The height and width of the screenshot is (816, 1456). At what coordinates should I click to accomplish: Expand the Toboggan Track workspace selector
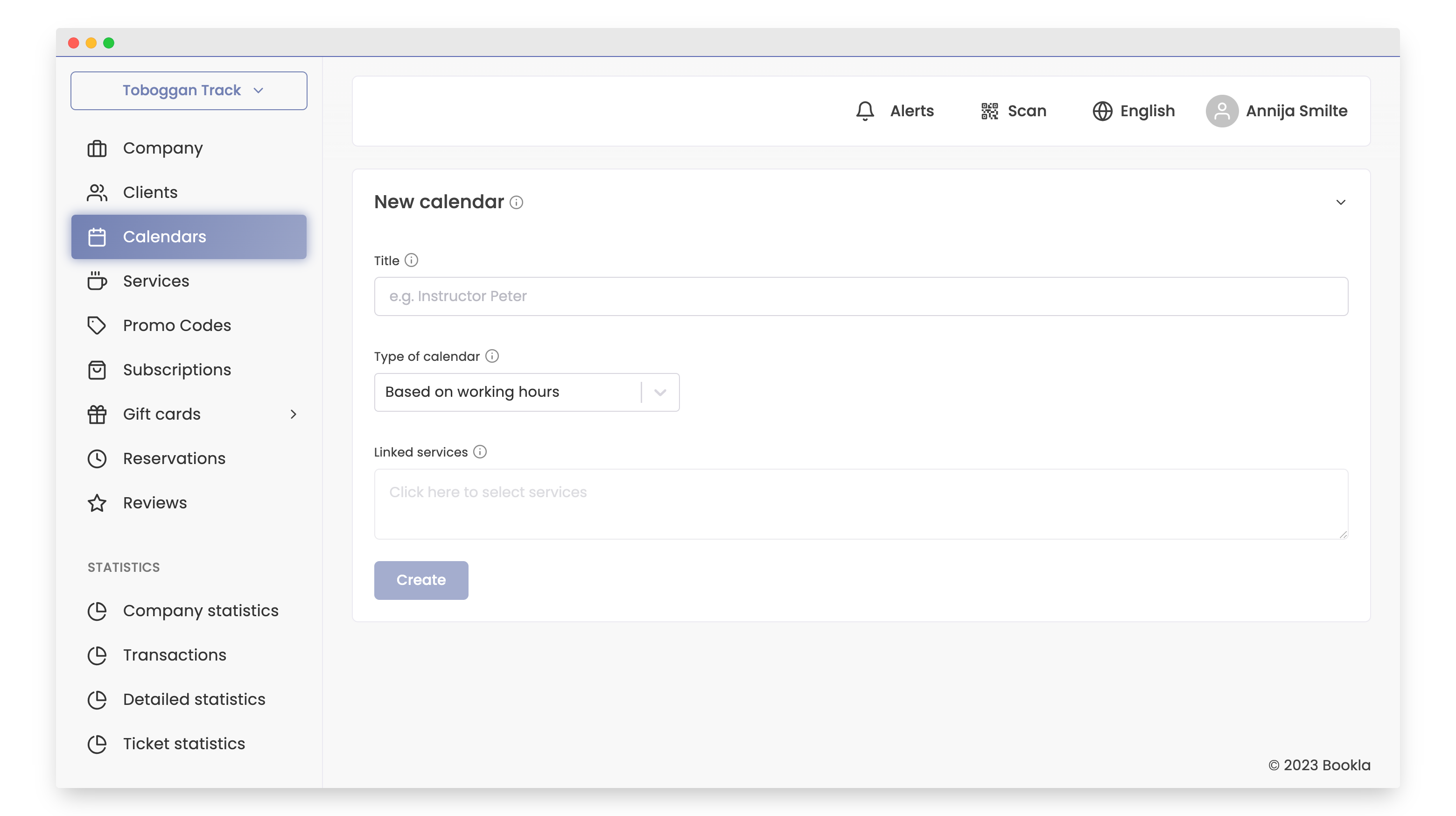(x=189, y=90)
